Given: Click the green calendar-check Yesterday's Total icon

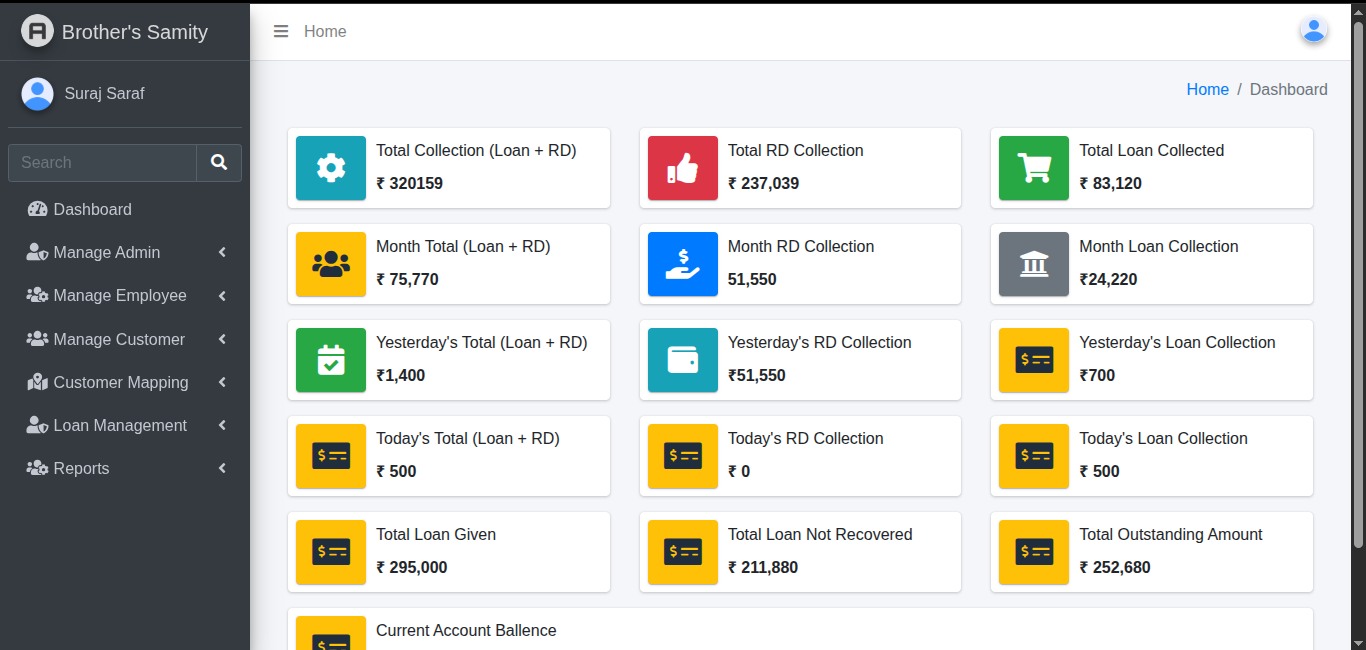Looking at the screenshot, I should click(331, 360).
